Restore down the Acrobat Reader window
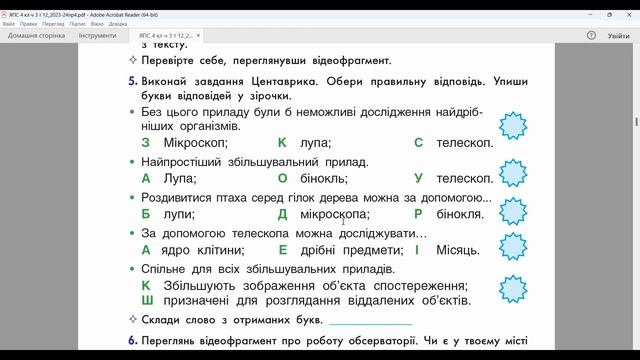This screenshot has width=640, height=360. point(609,15)
